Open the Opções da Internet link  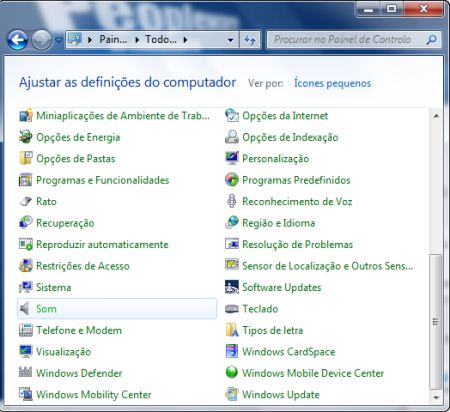285,116
